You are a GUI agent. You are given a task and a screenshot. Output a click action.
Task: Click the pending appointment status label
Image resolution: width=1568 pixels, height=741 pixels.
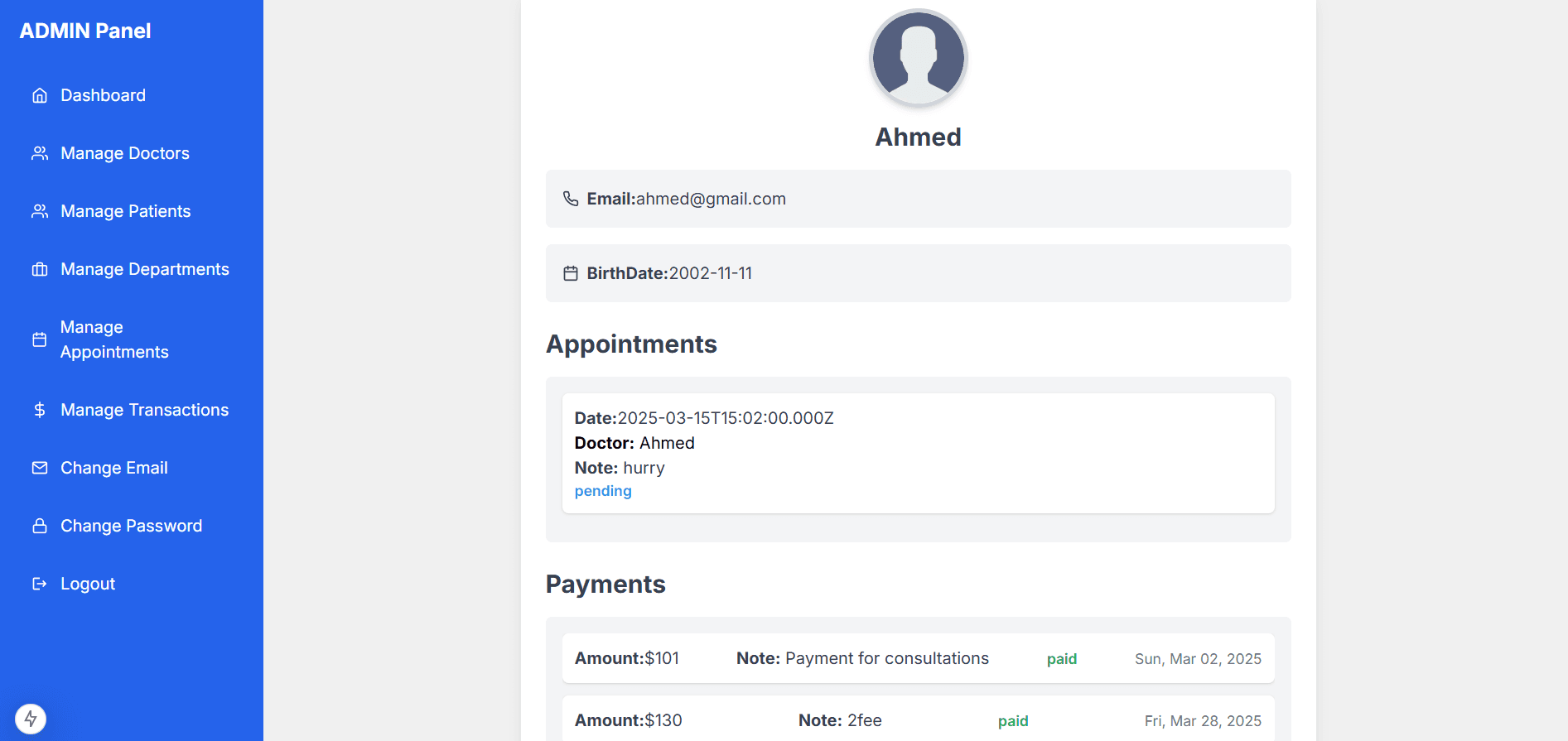point(603,491)
